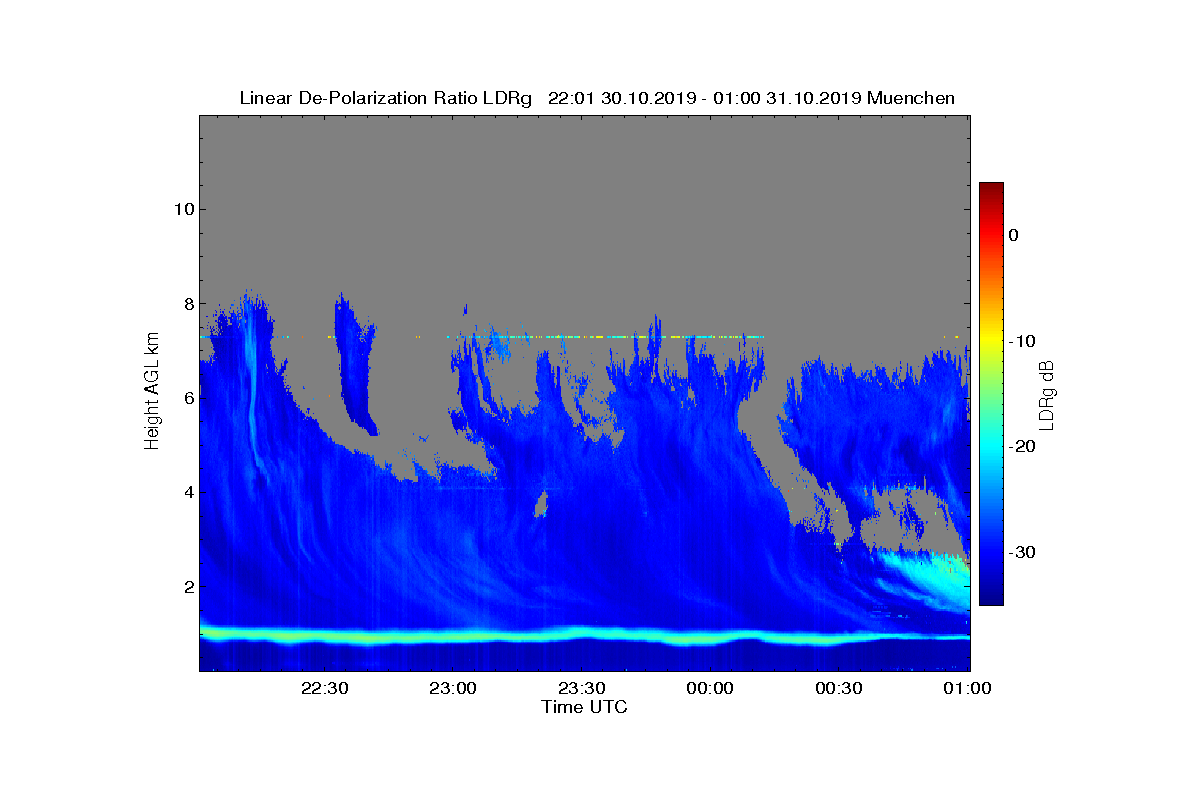The image size is (1200, 800).
Task: Click the 00:30 time tick label
Action: pyautogui.click(x=839, y=688)
